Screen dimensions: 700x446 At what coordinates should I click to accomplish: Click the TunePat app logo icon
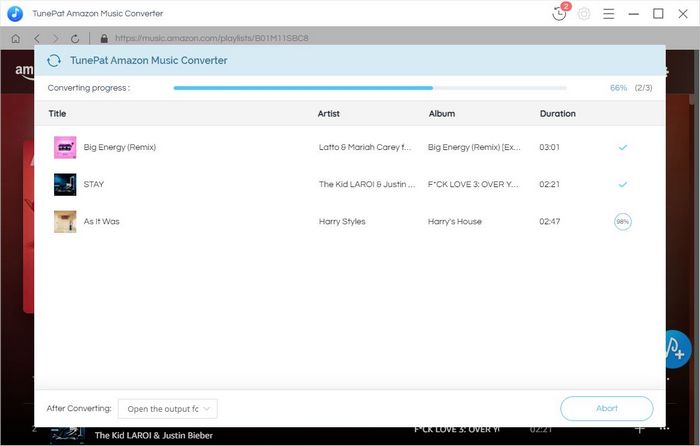point(15,13)
